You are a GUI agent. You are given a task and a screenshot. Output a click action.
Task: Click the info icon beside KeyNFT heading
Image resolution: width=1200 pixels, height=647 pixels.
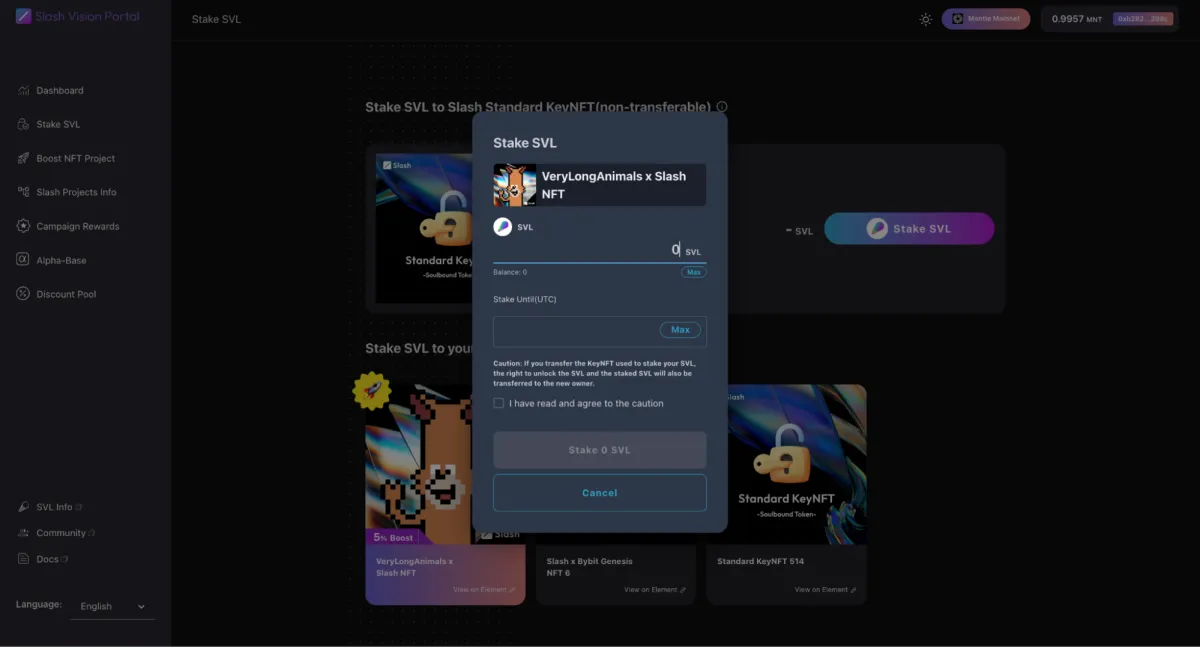[722, 107]
